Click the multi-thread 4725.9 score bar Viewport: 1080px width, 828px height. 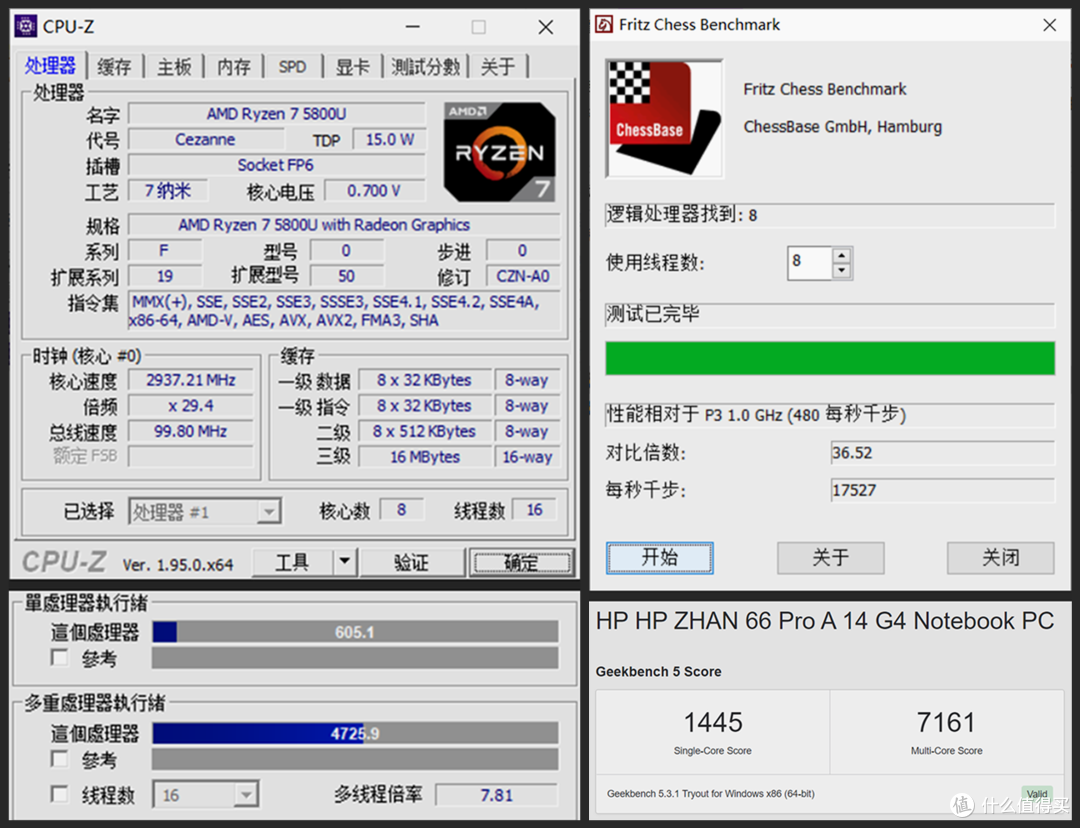click(355, 733)
